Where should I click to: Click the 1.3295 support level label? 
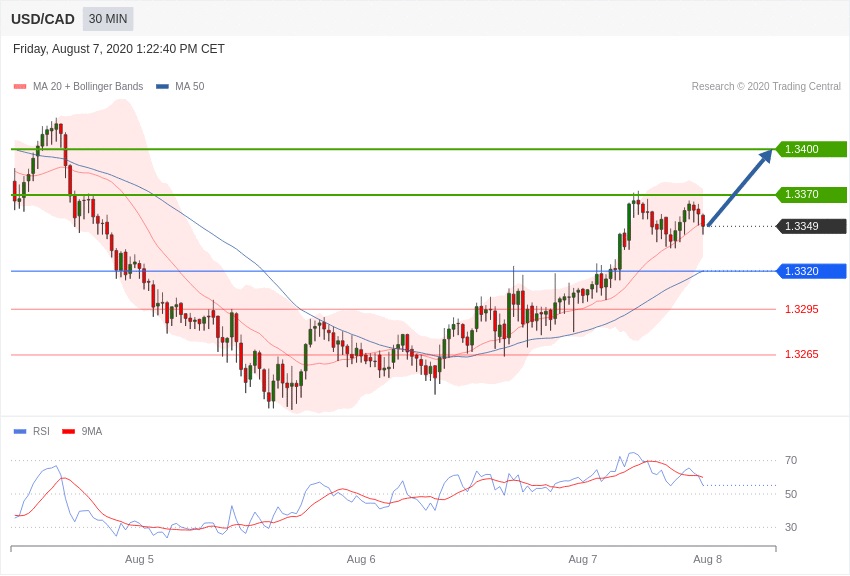(x=802, y=309)
